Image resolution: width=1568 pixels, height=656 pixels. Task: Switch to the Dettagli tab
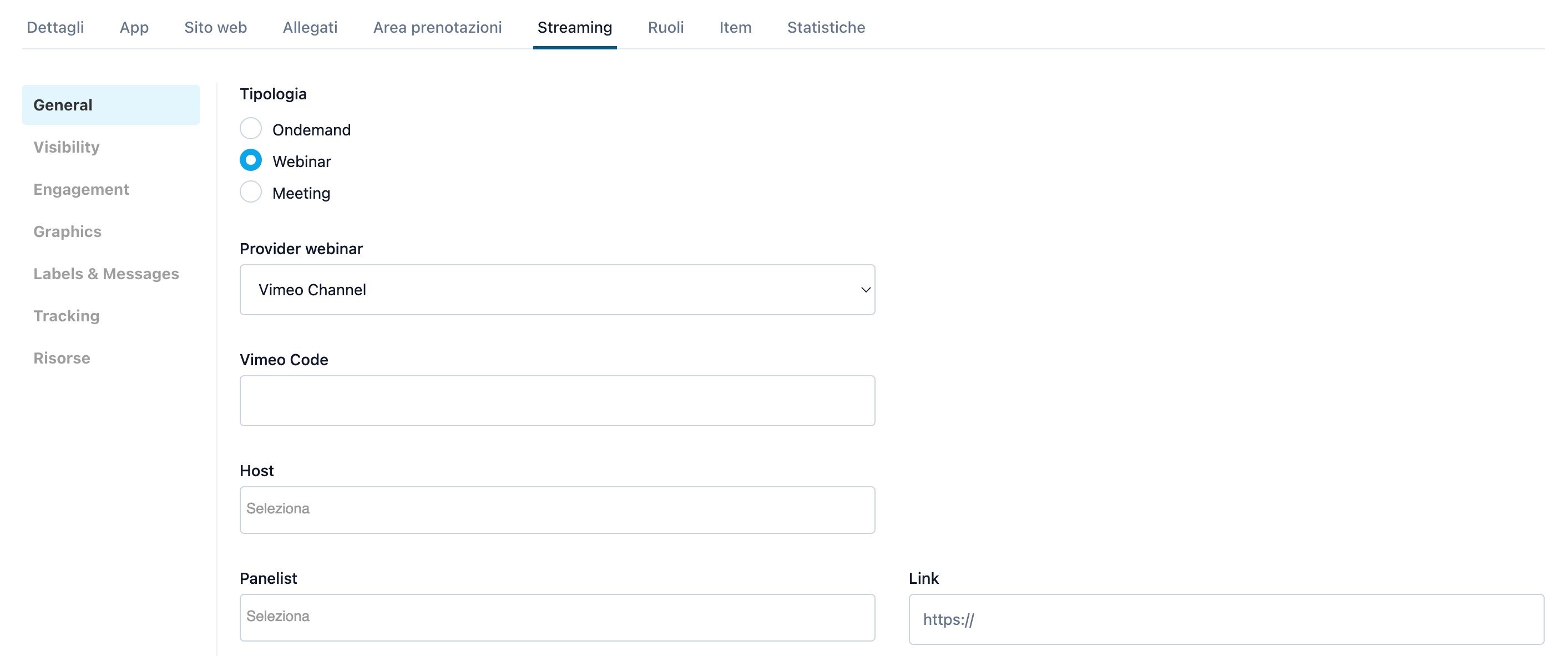tap(55, 27)
